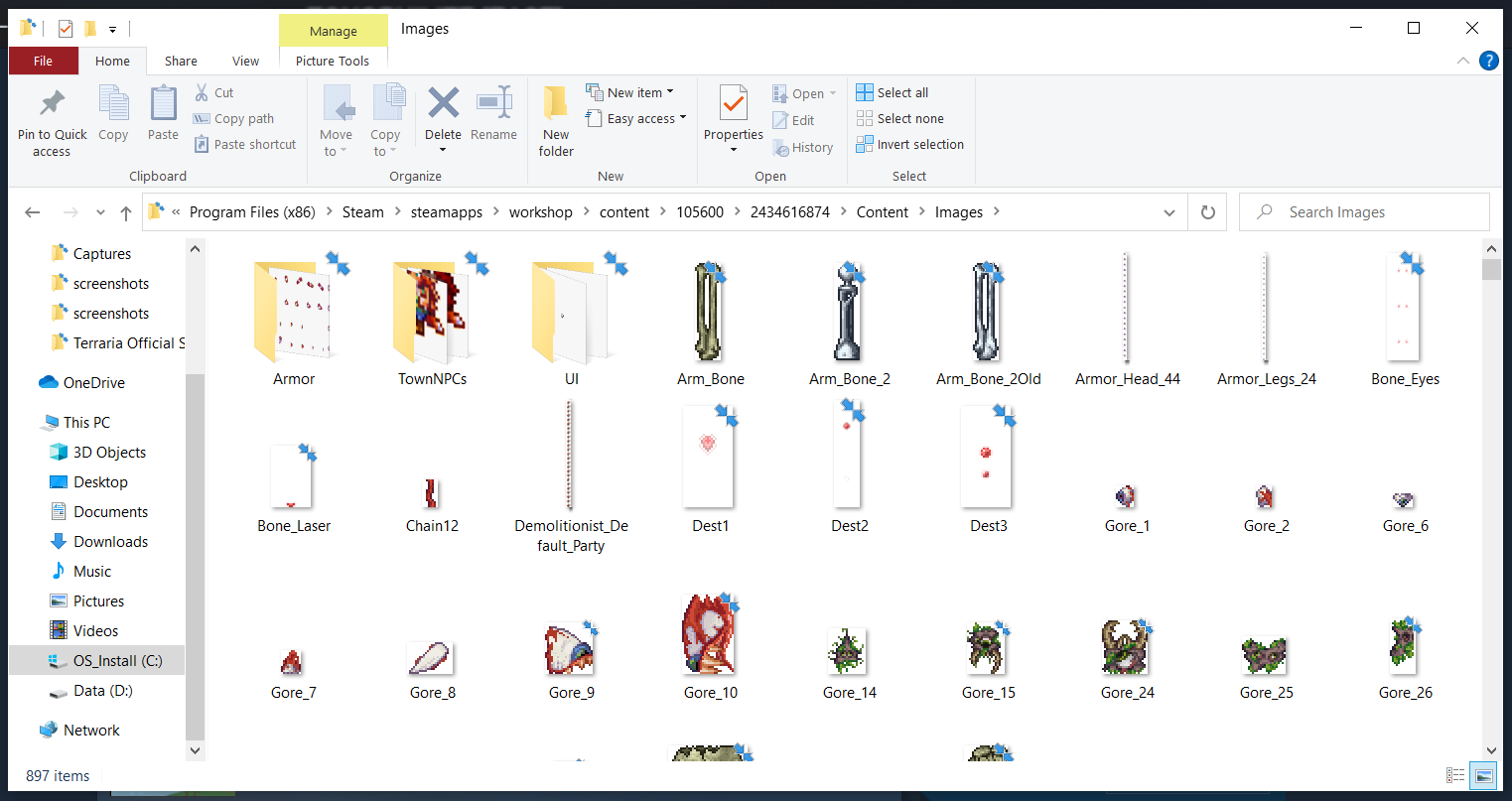The image size is (1512, 801).
Task: Click the Steam breadcrumb segment
Action: [362, 212]
